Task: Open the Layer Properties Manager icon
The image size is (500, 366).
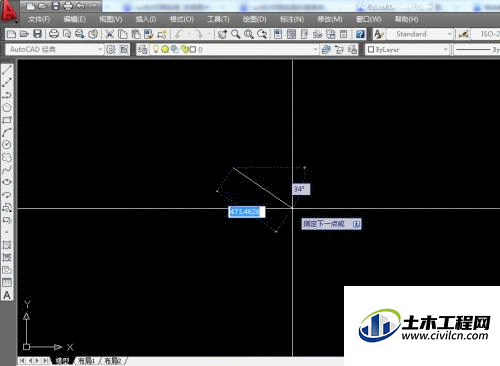Action: point(143,50)
